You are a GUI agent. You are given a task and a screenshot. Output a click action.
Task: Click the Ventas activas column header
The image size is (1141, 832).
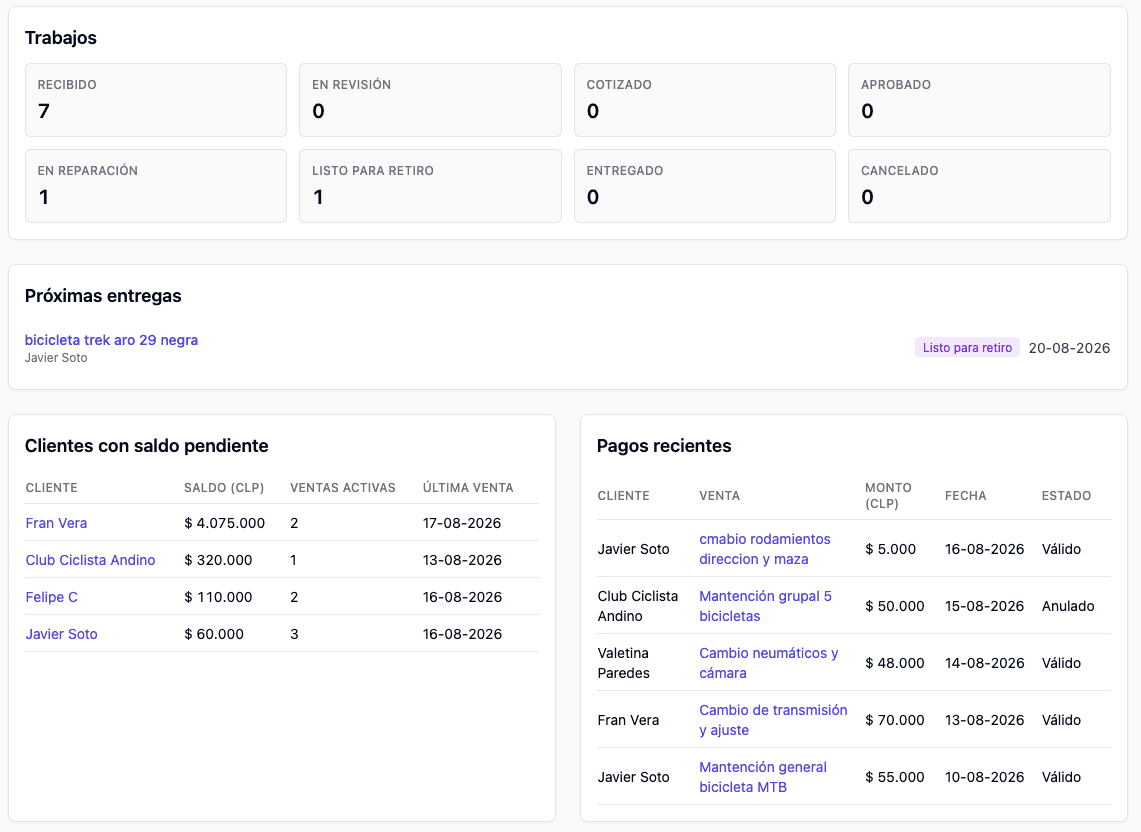(x=343, y=488)
